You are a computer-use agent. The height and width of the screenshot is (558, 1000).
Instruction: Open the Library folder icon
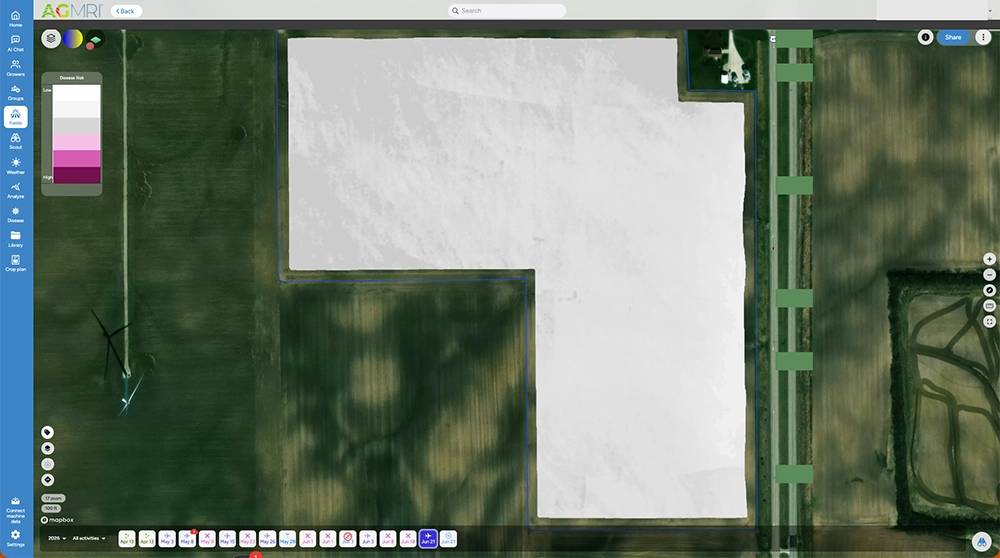click(15, 239)
